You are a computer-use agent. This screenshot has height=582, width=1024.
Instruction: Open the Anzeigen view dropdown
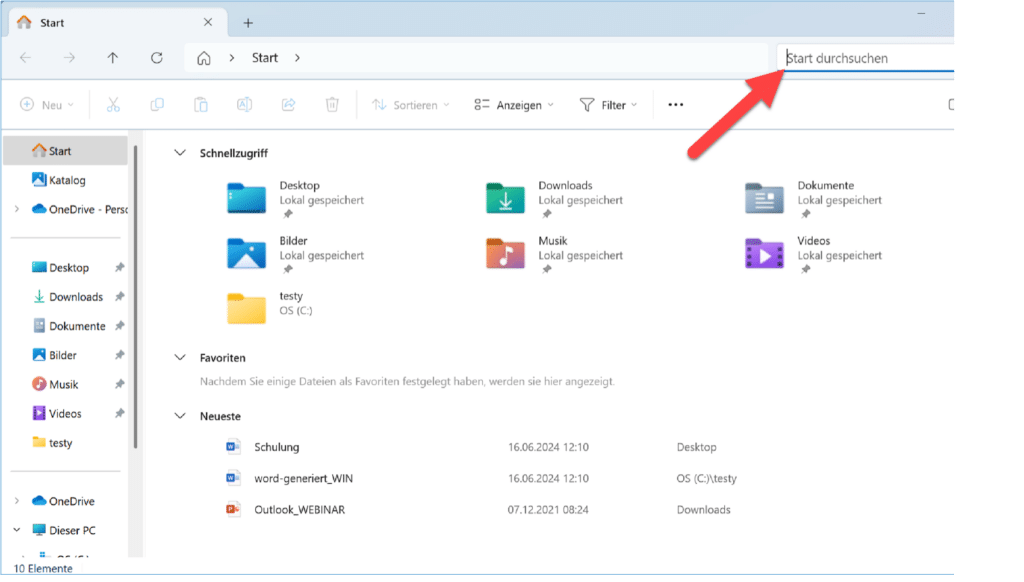pos(514,105)
